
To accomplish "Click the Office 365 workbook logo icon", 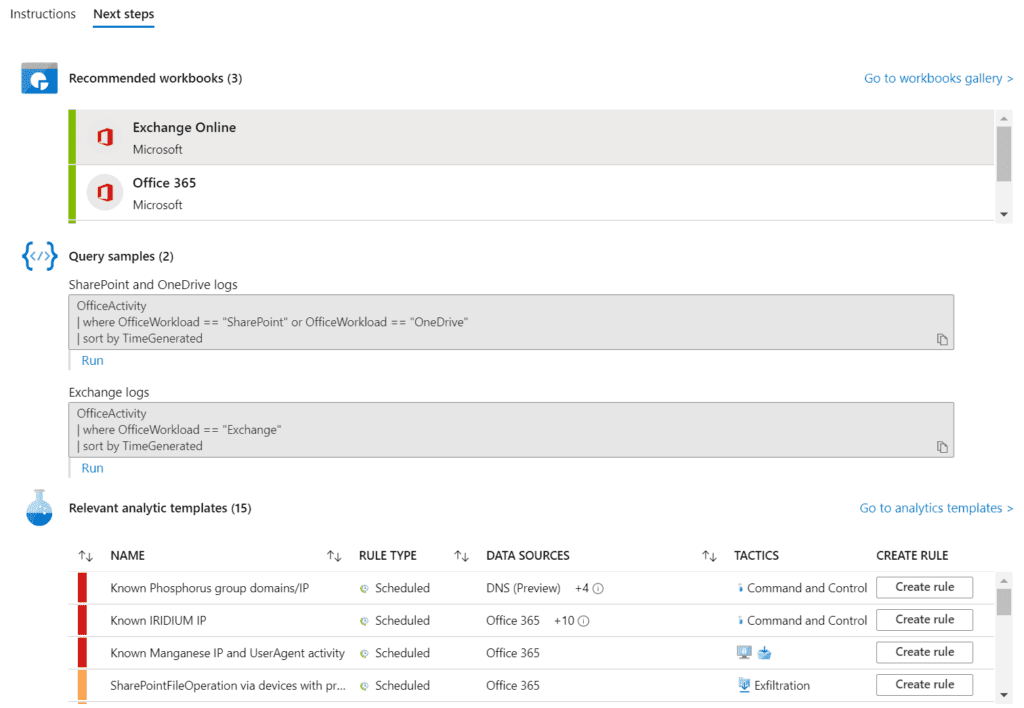I will click(105, 193).
